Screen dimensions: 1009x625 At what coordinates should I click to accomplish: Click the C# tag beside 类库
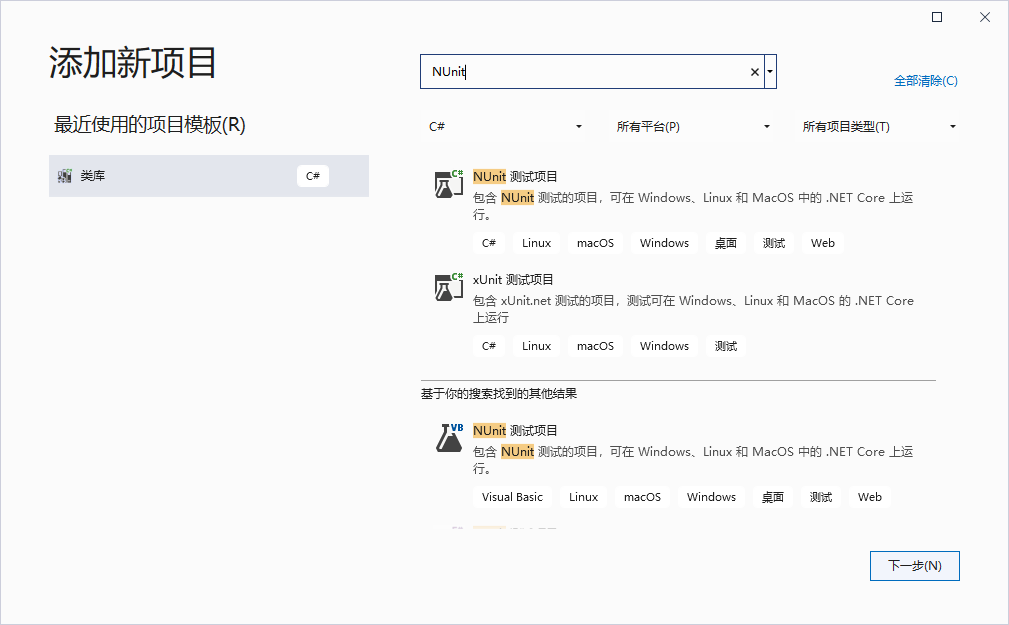(313, 176)
